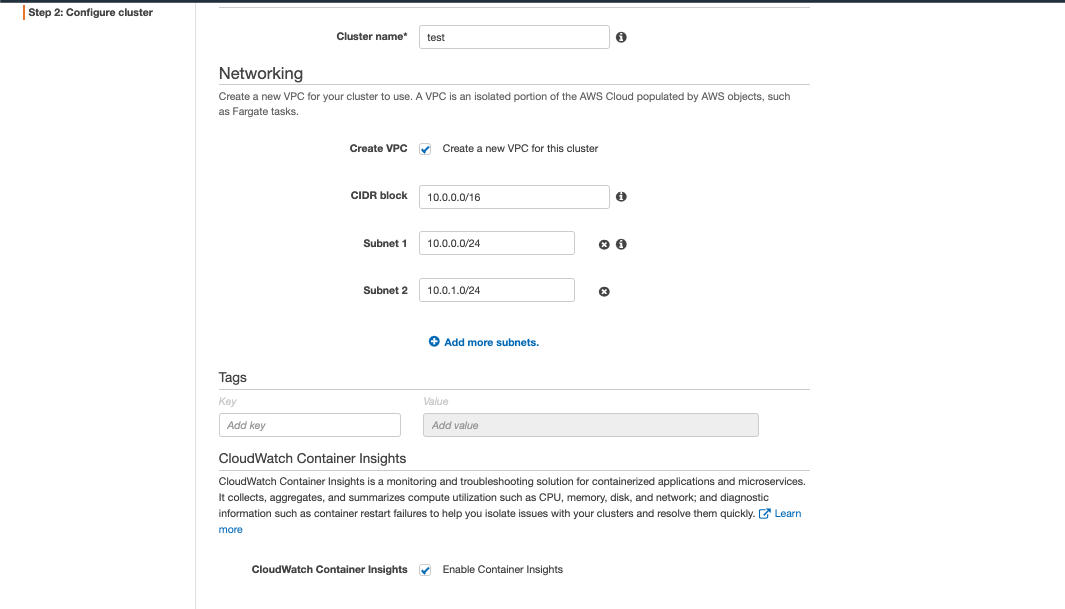Viewport: 1065px width, 609px height.
Task: Uncheck Create a new VPC checkbox
Action: [425, 149]
